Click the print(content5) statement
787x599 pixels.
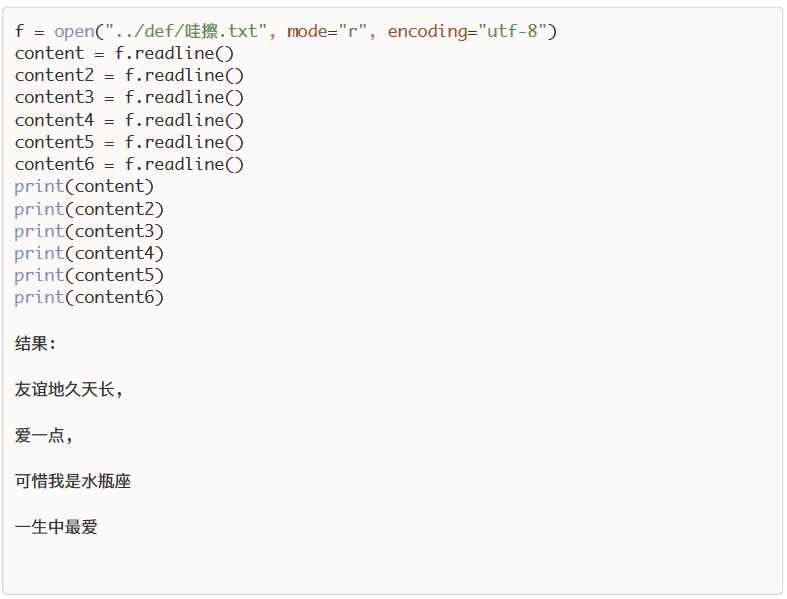(89, 275)
